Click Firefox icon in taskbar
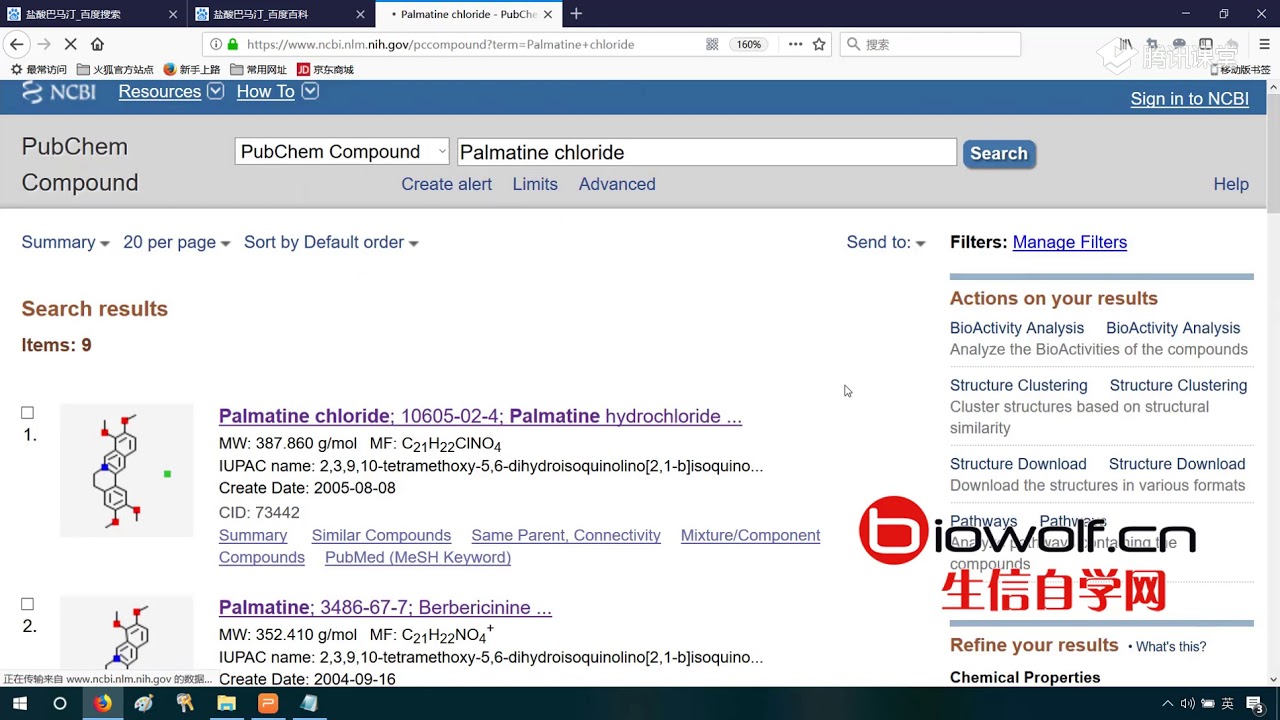This screenshot has height=720, width=1280. [102, 703]
